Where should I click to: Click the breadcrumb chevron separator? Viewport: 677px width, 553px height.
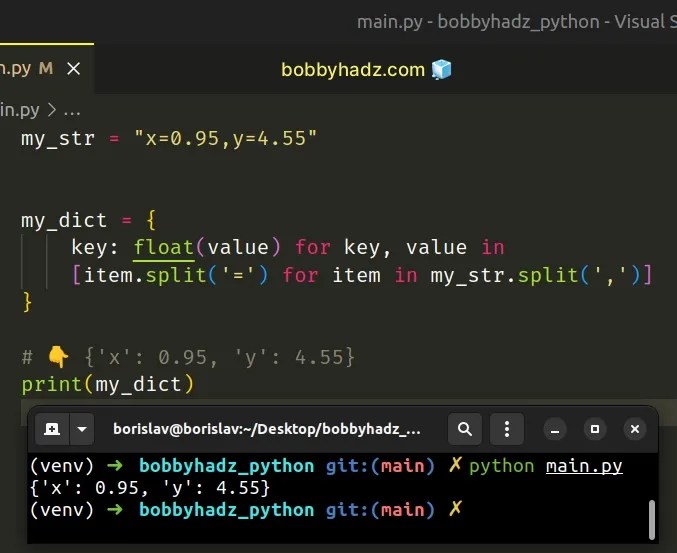[52, 110]
